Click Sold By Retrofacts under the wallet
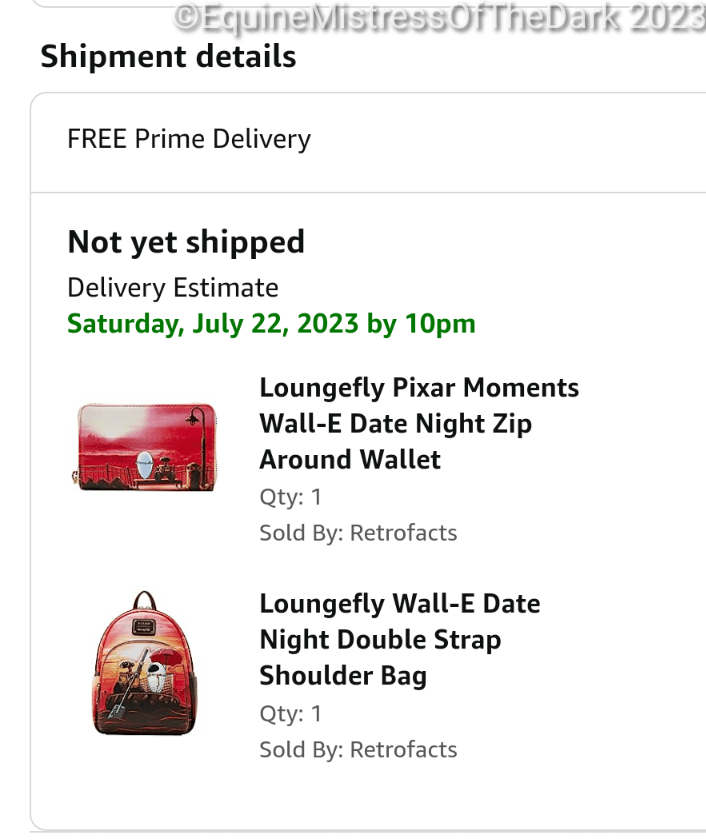The width and height of the screenshot is (706, 840). [x=358, y=533]
